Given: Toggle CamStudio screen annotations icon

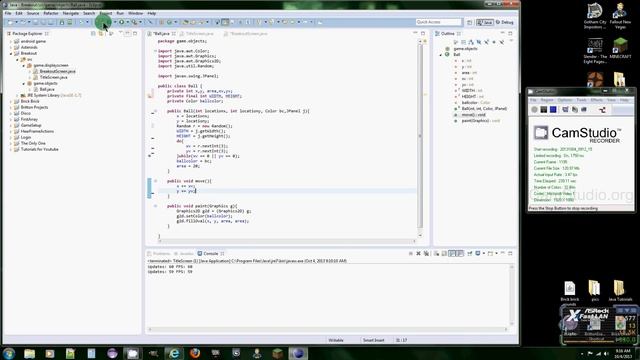Looking at the screenshot, I should coord(565,109).
